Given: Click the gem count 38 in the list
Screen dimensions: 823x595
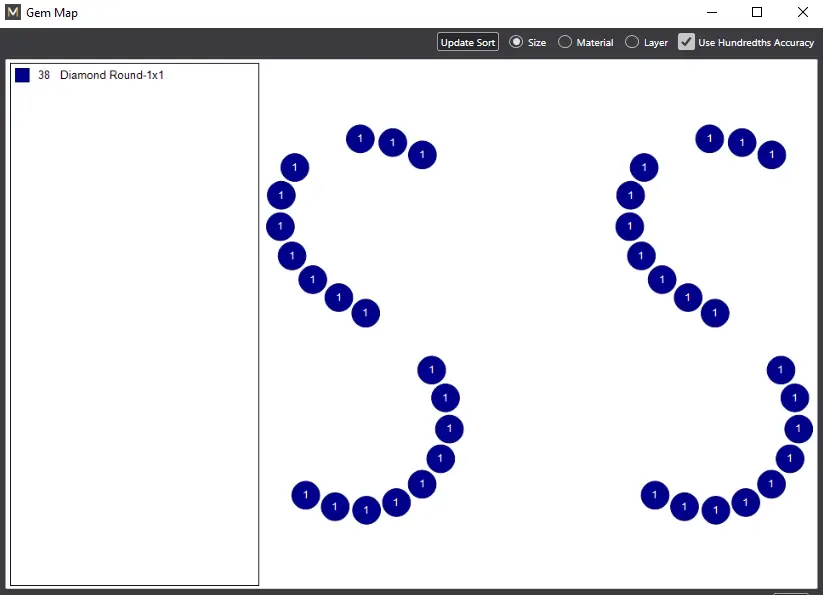Looking at the screenshot, I should click(x=44, y=75).
